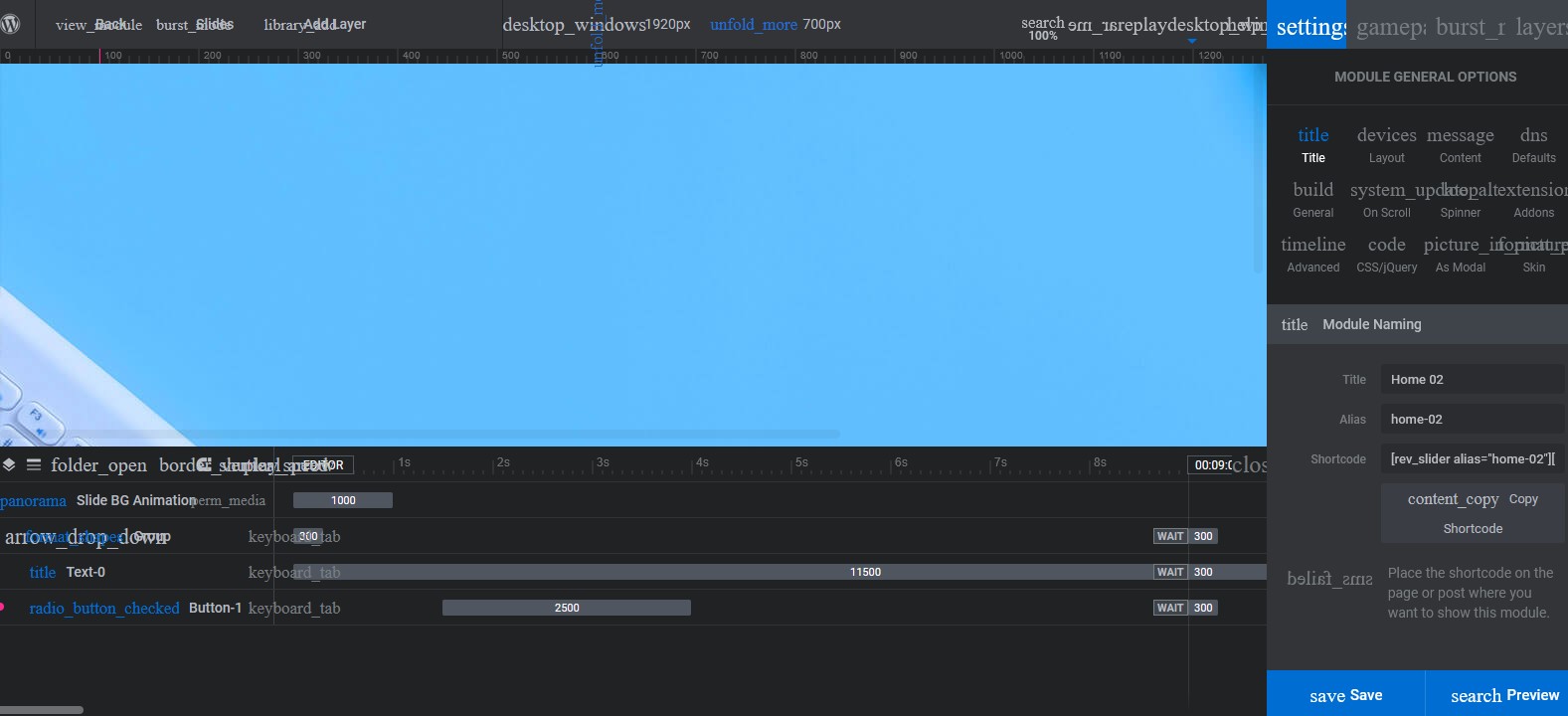Click the perm_media icon in BG Animation row
The width and height of the screenshot is (1568, 716).
pyautogui.click(x=228, y=500)
